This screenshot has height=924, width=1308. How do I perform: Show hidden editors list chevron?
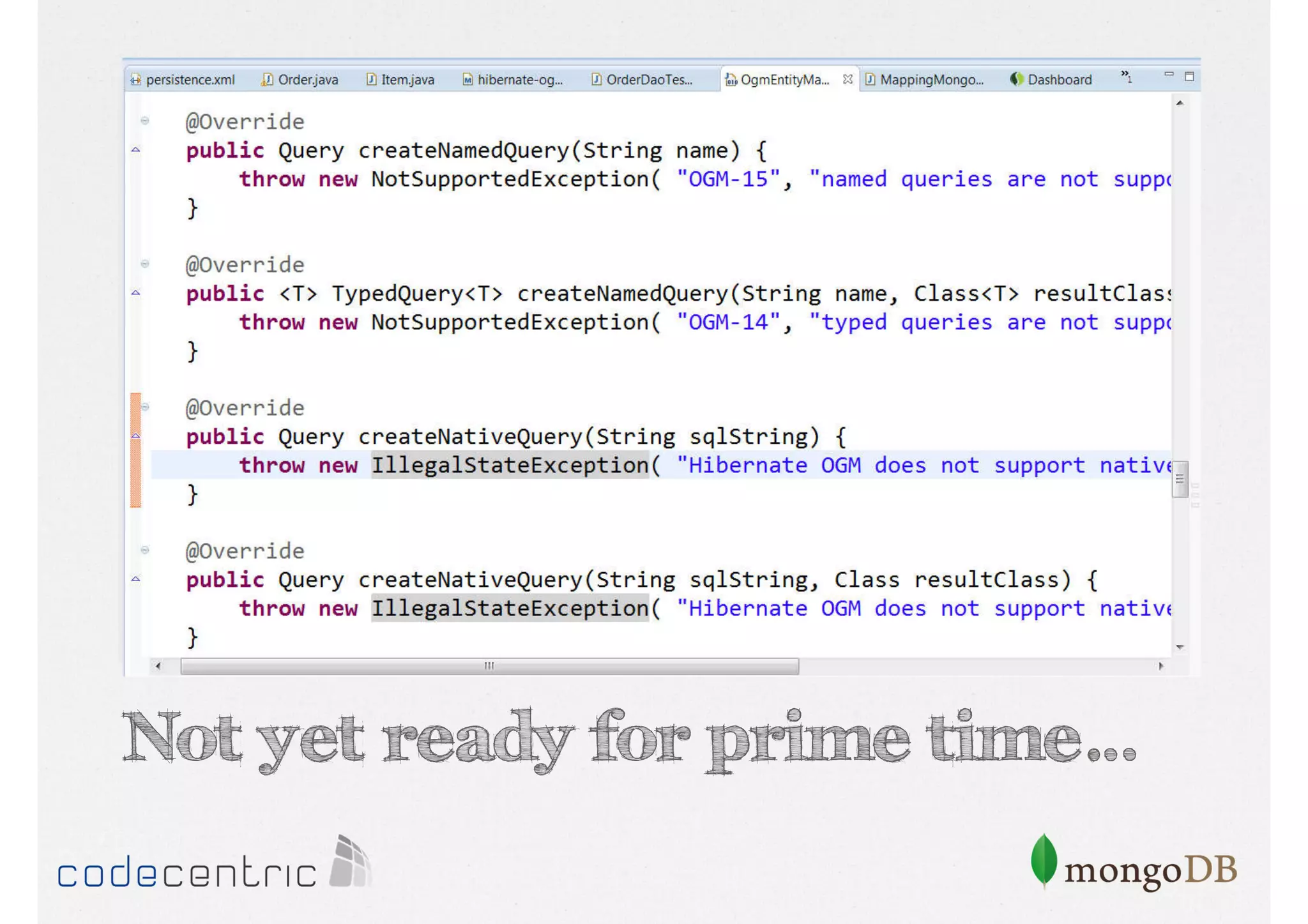click(1127, 77)
